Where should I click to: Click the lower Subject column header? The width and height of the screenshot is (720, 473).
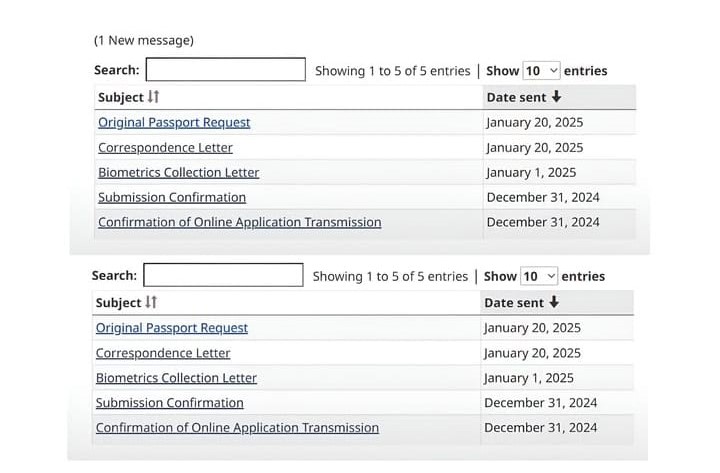(x=287, y=303)
